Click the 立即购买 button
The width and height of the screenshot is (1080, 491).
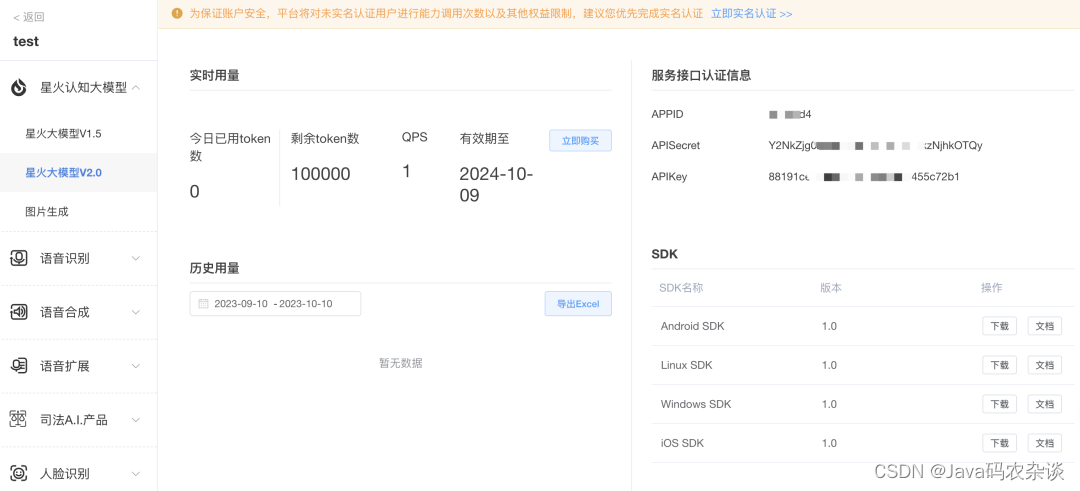pyautogui.click(x=580, y=140)
